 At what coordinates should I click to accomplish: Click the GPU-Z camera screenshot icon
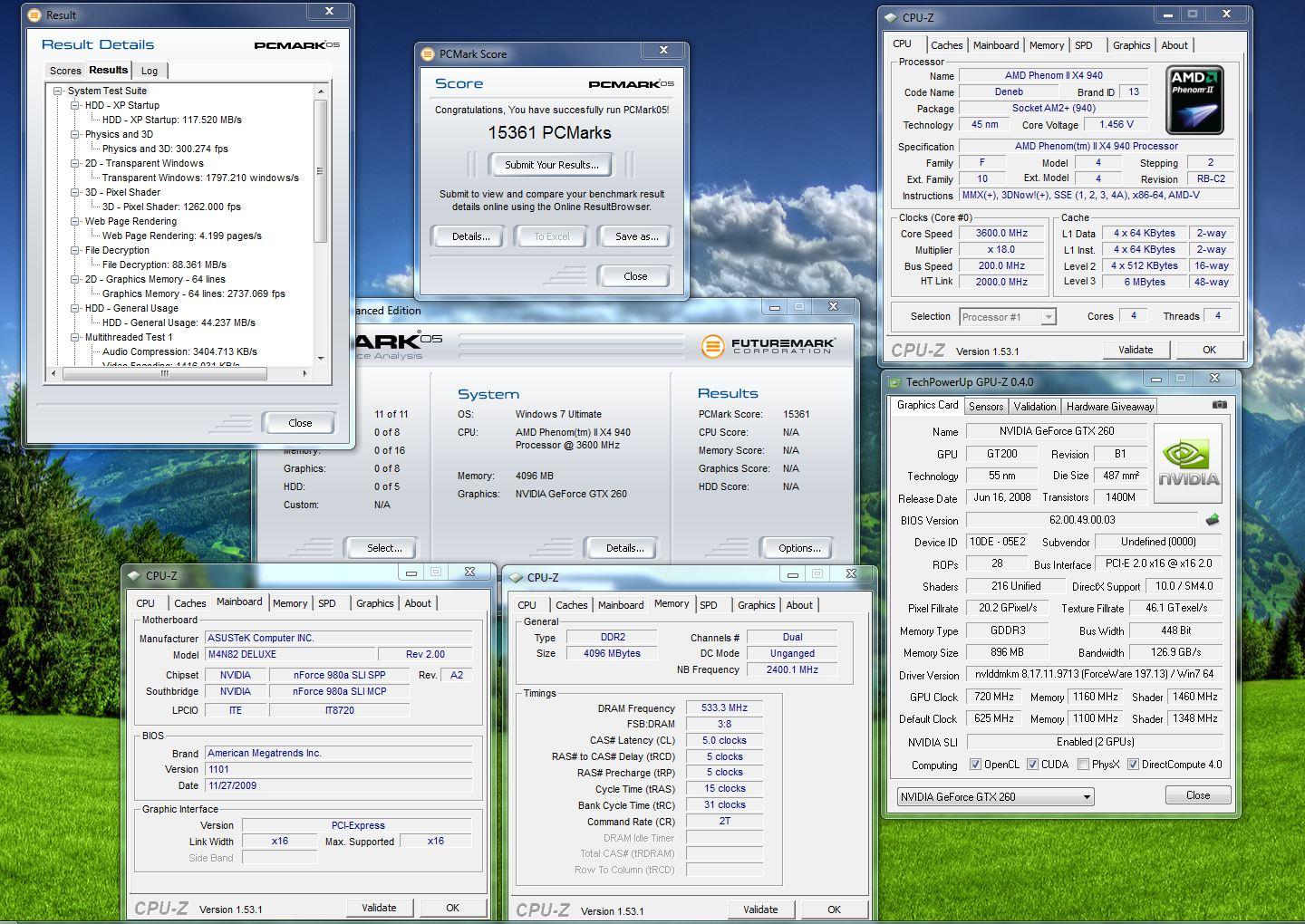tap(1219, 405)
